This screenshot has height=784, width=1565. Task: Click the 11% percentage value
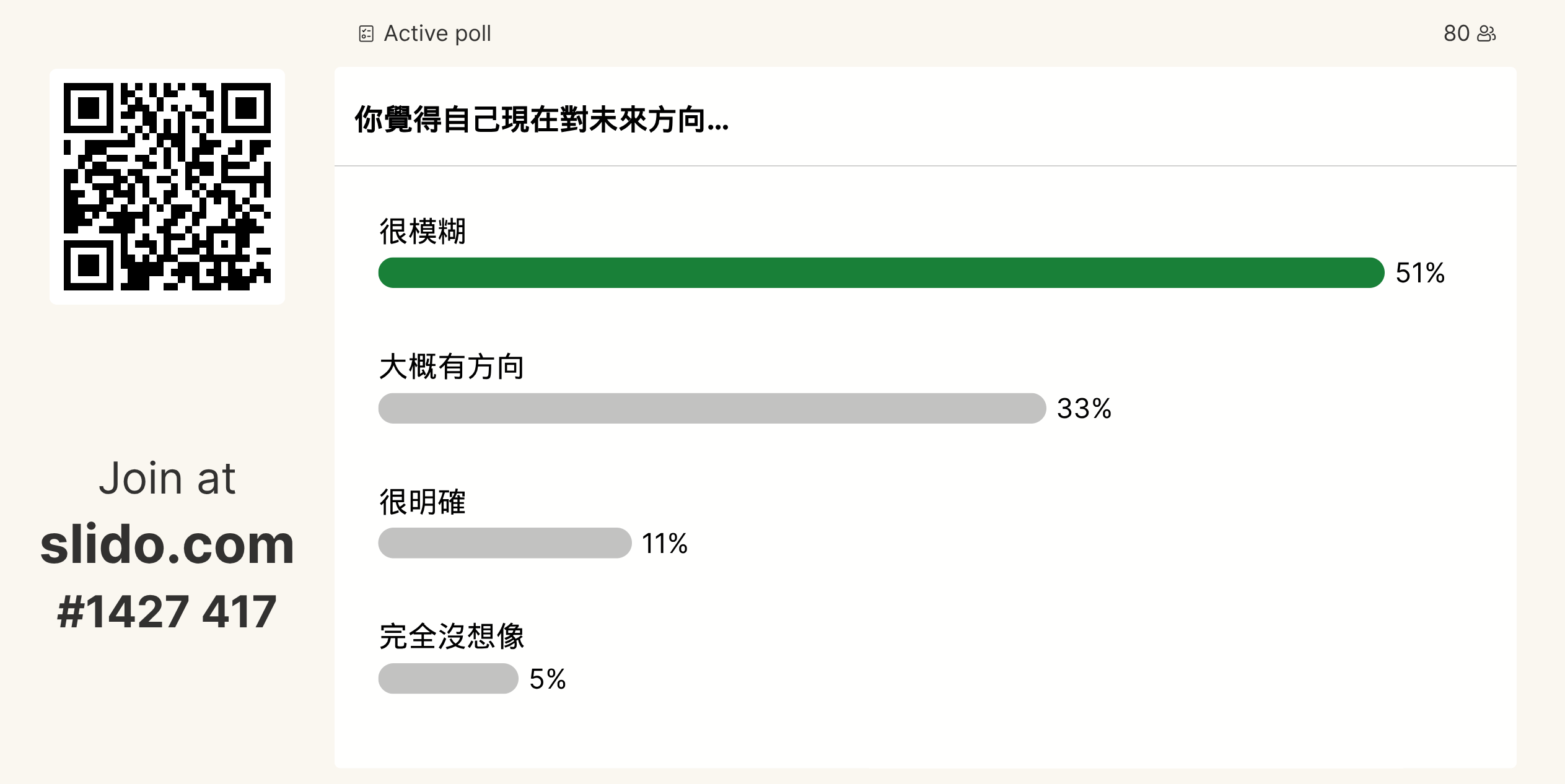point(665,544)
